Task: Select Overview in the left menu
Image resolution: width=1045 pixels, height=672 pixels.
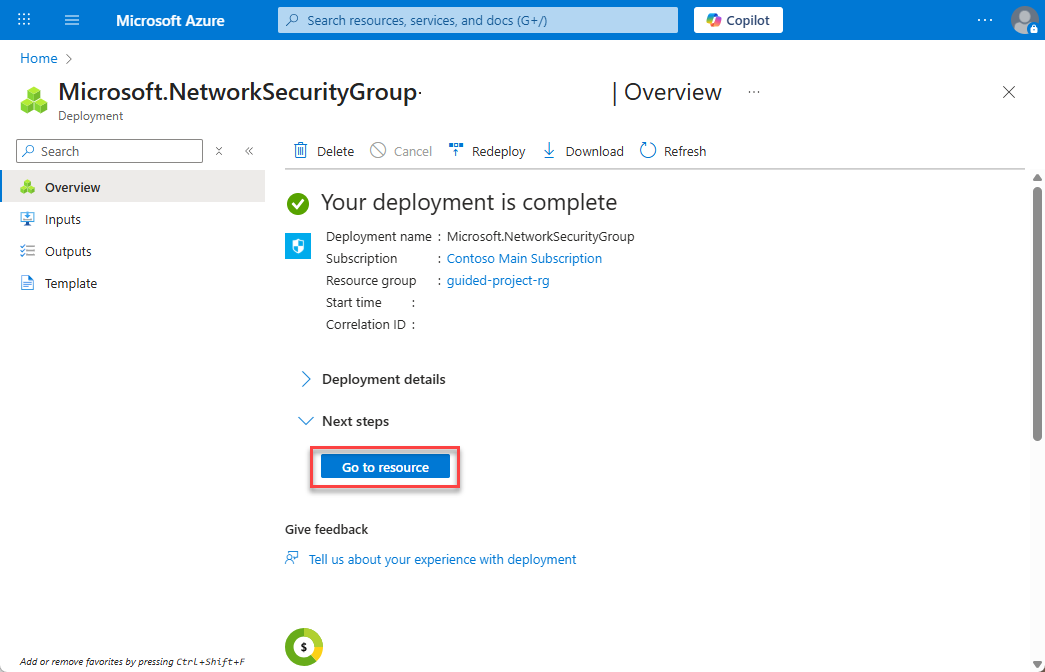Action: 133,187
